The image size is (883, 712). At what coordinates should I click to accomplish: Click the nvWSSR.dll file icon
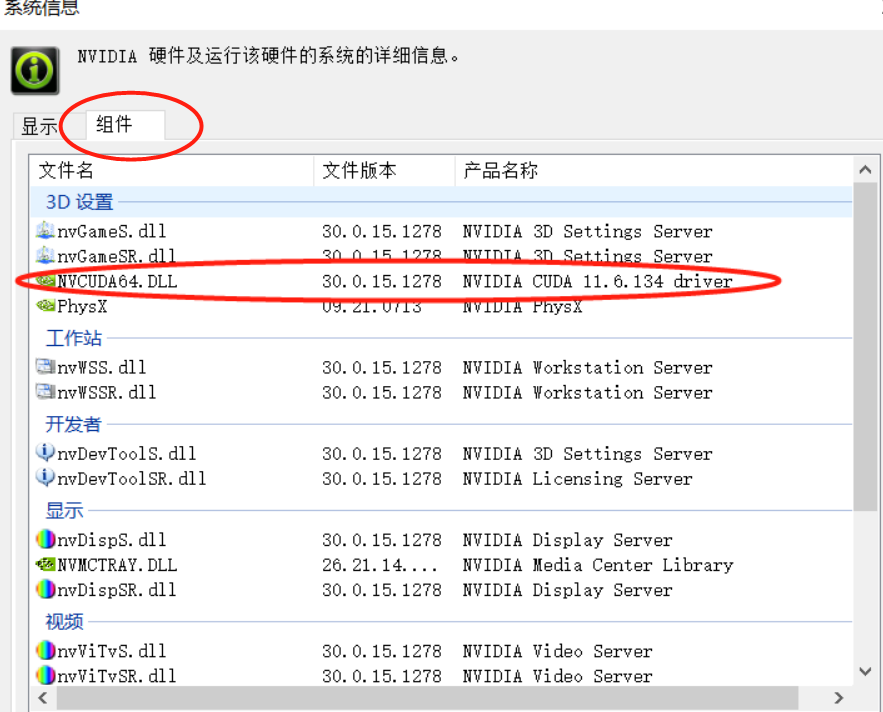coord(45,391)
